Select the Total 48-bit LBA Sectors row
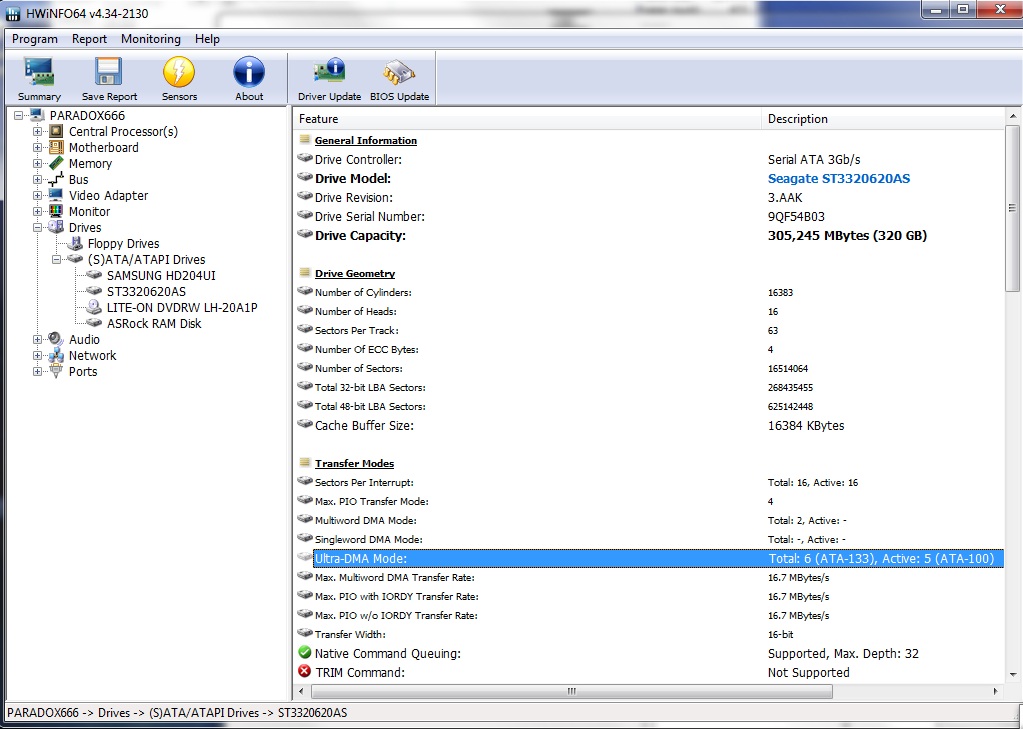1023x729 pixels. pos(649,406)
